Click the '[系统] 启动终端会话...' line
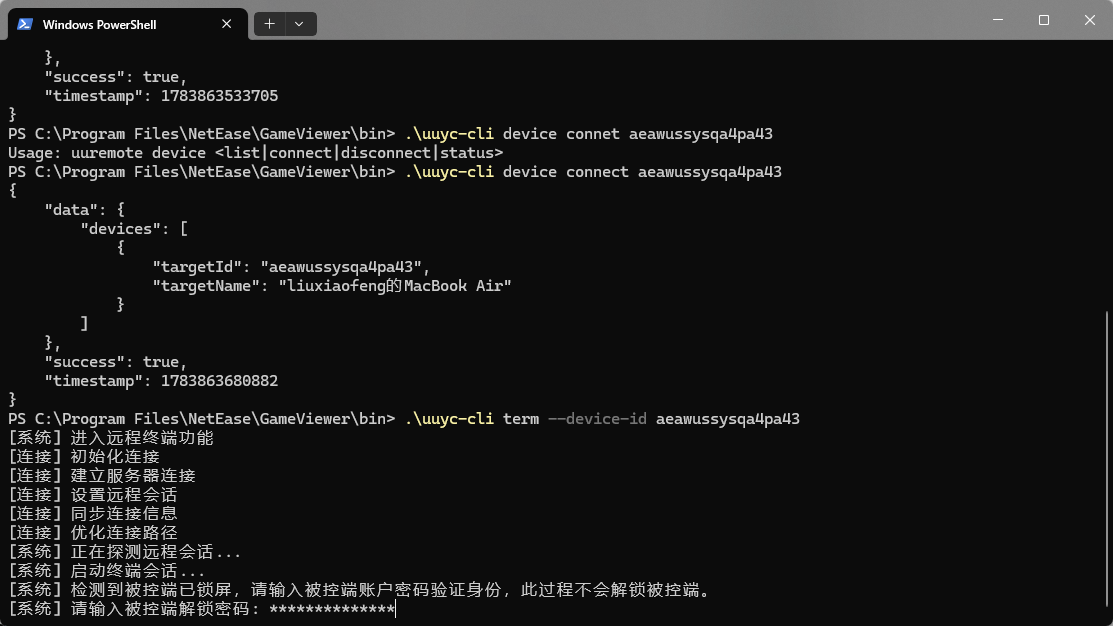The width and height of the screenshot is (1113, 626). pyautogui.click(x=106, y=571)
